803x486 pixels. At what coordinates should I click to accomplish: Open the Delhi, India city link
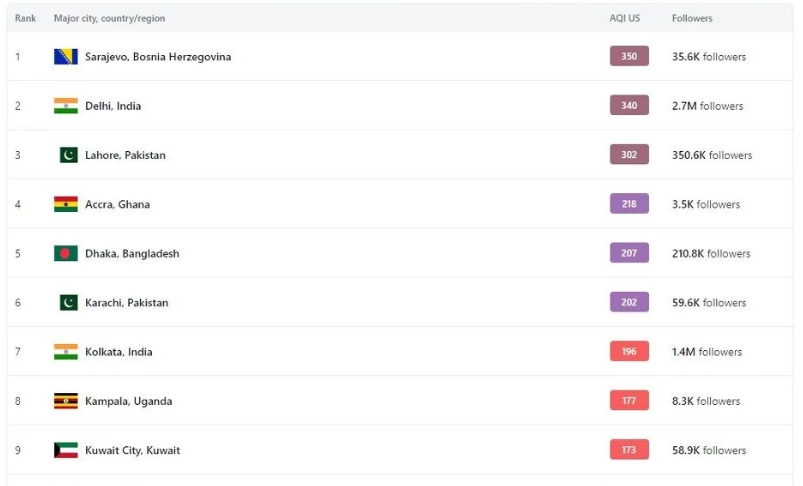click(x=113, y=106)
